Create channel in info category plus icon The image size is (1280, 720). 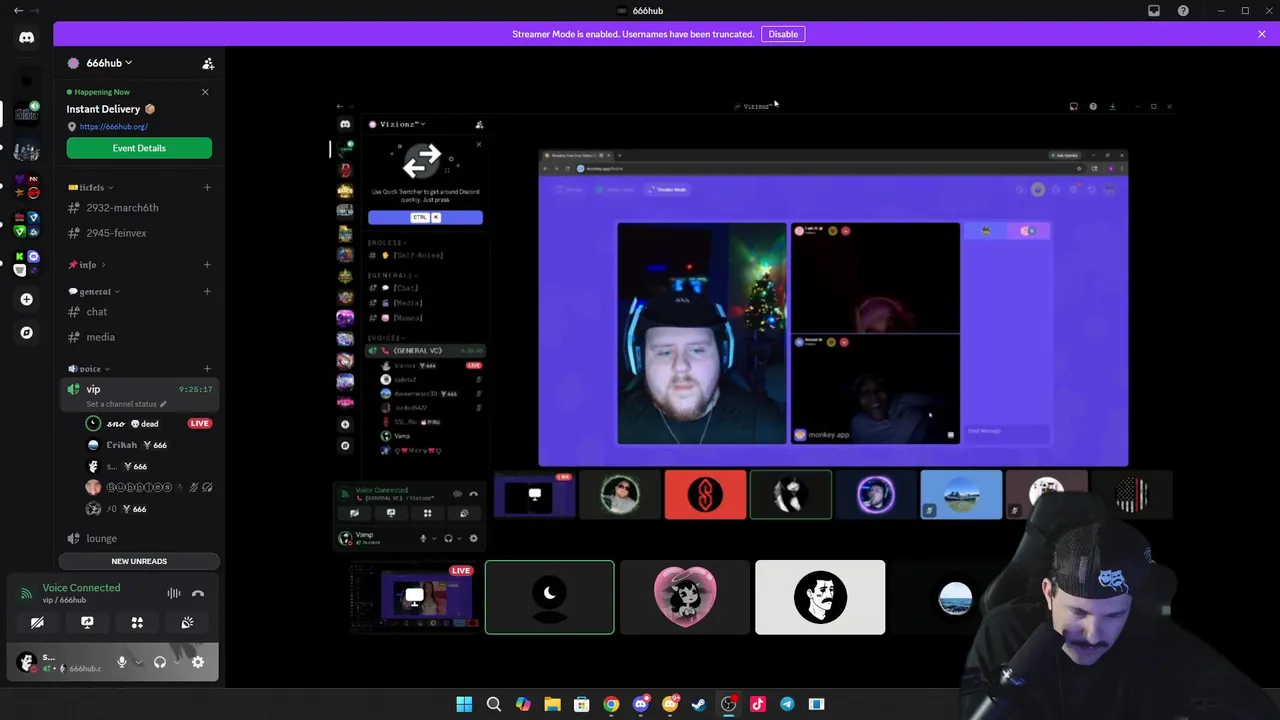207,265
